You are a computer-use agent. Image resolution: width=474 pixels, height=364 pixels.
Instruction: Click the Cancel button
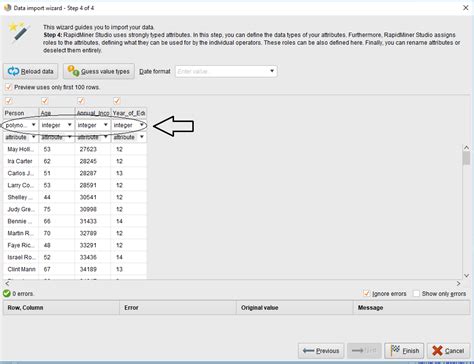[x=448, y=351]
